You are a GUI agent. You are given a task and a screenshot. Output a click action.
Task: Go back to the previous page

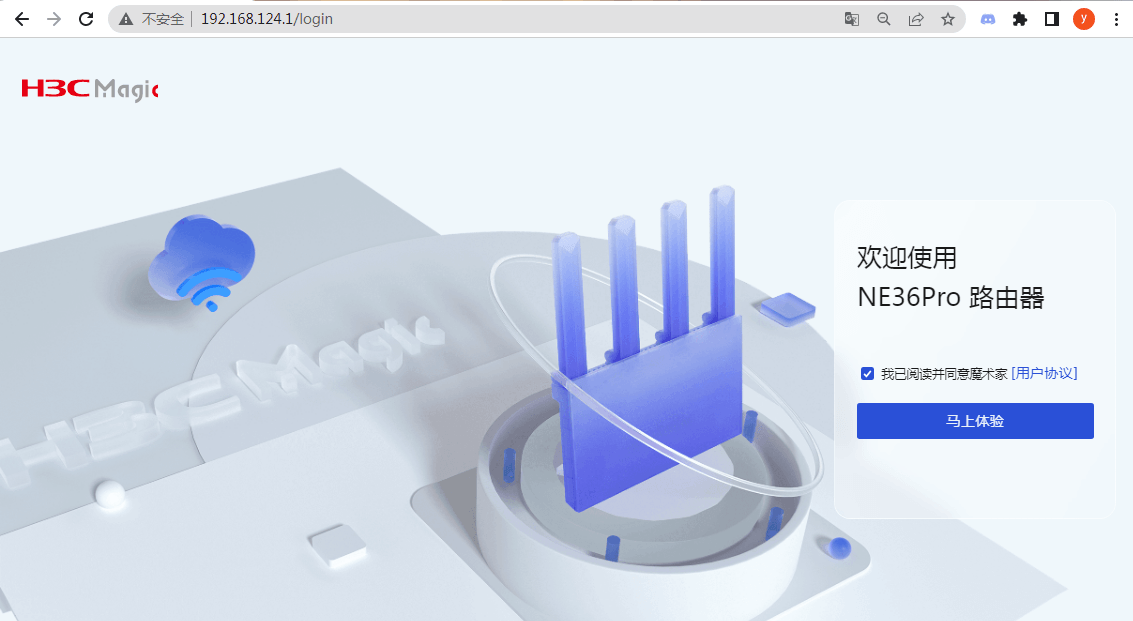22,19
